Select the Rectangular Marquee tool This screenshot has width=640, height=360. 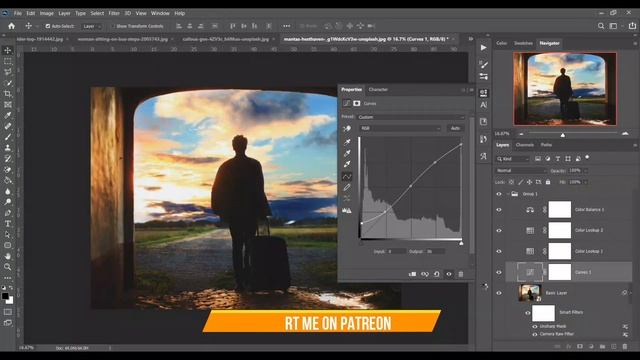[8, 61]
